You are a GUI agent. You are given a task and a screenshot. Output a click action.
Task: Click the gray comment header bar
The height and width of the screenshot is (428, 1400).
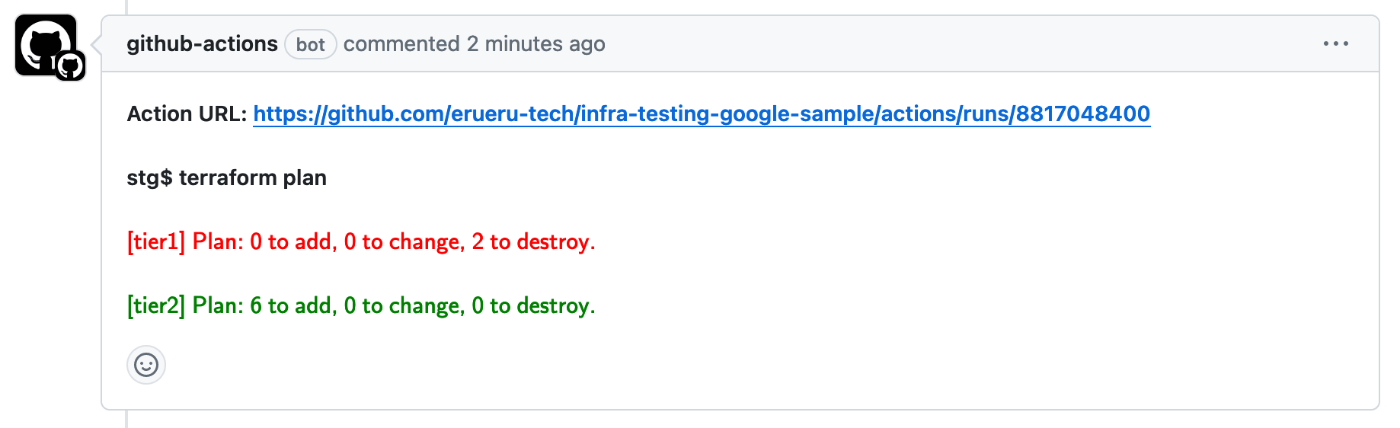pyautogui.click(x=740, y=44)
